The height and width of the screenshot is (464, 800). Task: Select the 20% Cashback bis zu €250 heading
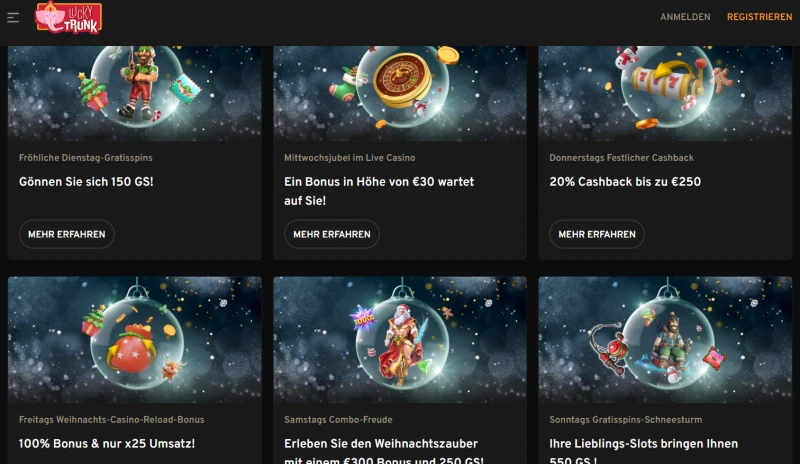pyautogui.click(x=625, y=182)
